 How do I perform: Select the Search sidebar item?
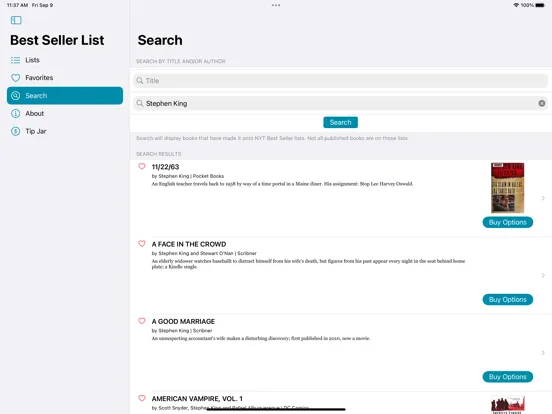click(65, 96)
